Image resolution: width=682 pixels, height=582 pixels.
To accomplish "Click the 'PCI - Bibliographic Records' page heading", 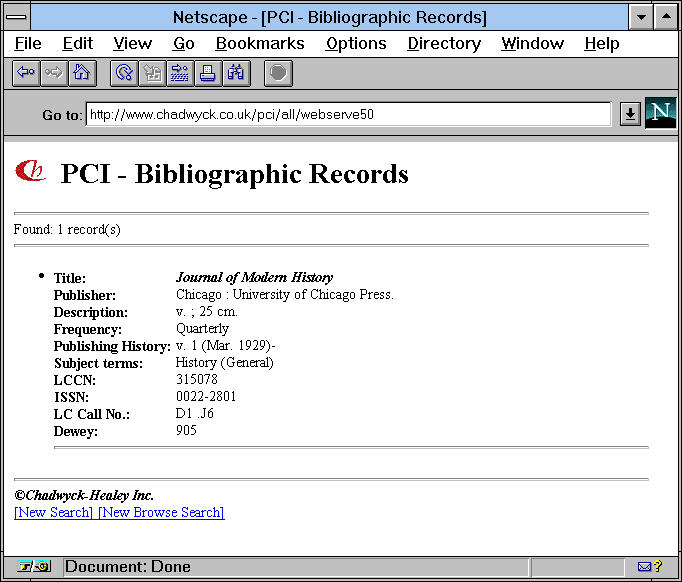I will (x=234, y=174).
